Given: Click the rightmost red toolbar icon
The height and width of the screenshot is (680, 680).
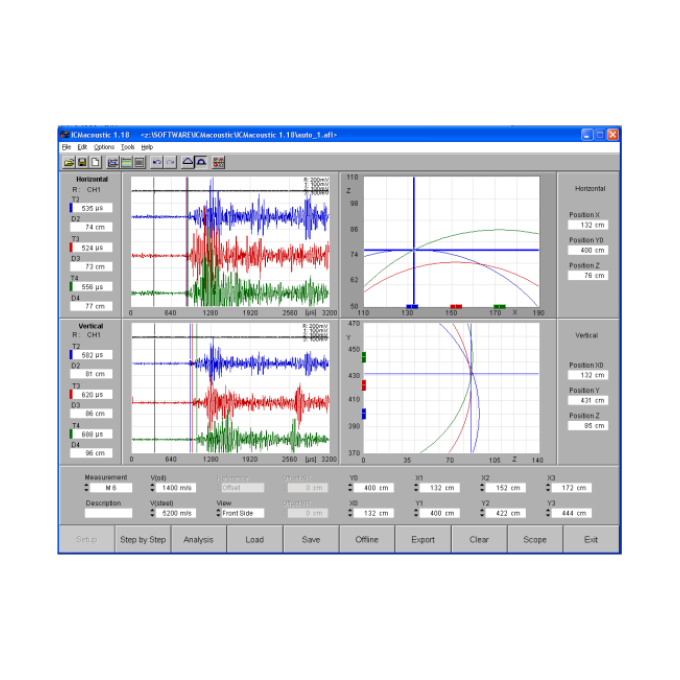Looking at the screenshot, I should pos(218,162).
